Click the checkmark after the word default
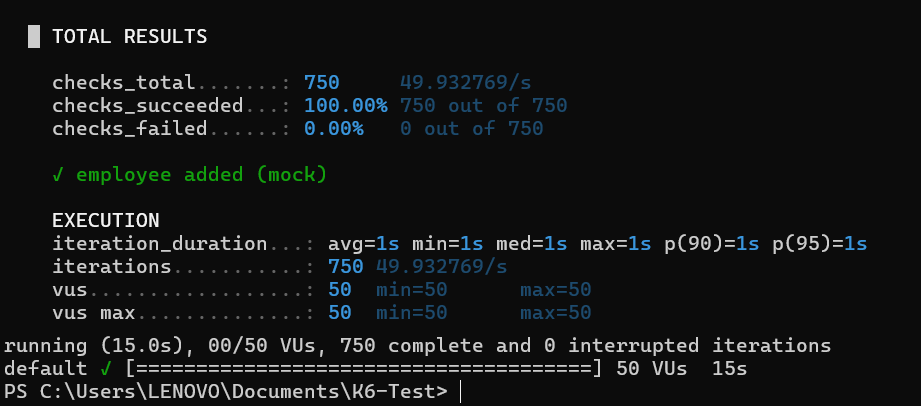921x406 pixels. [x=105, y=369]
